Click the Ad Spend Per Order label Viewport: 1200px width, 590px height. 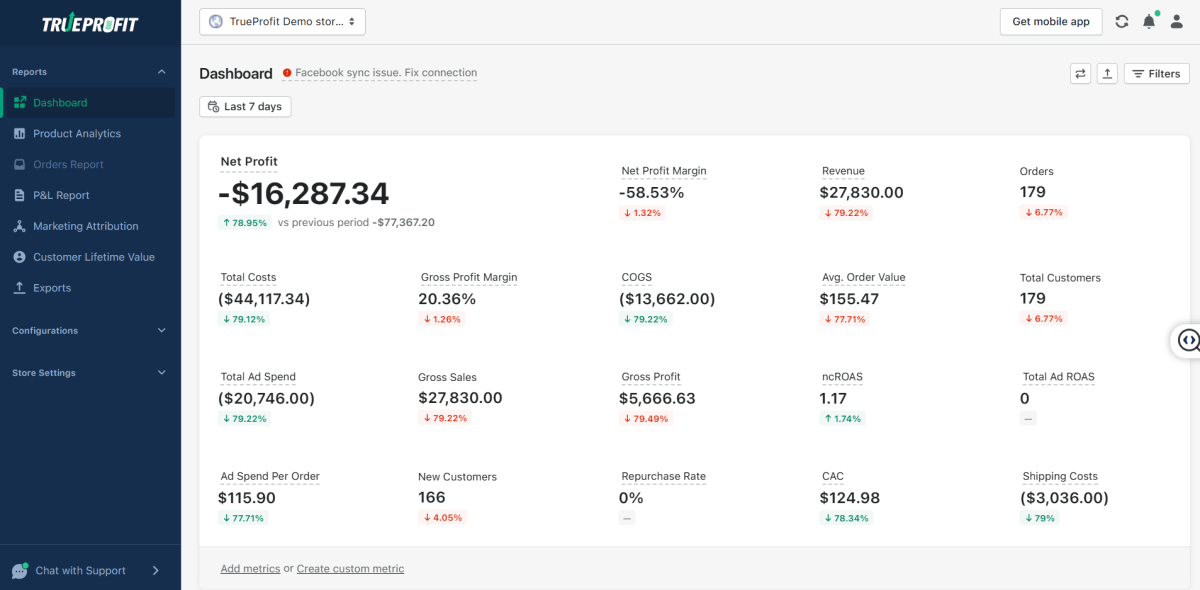click(270, 476)
